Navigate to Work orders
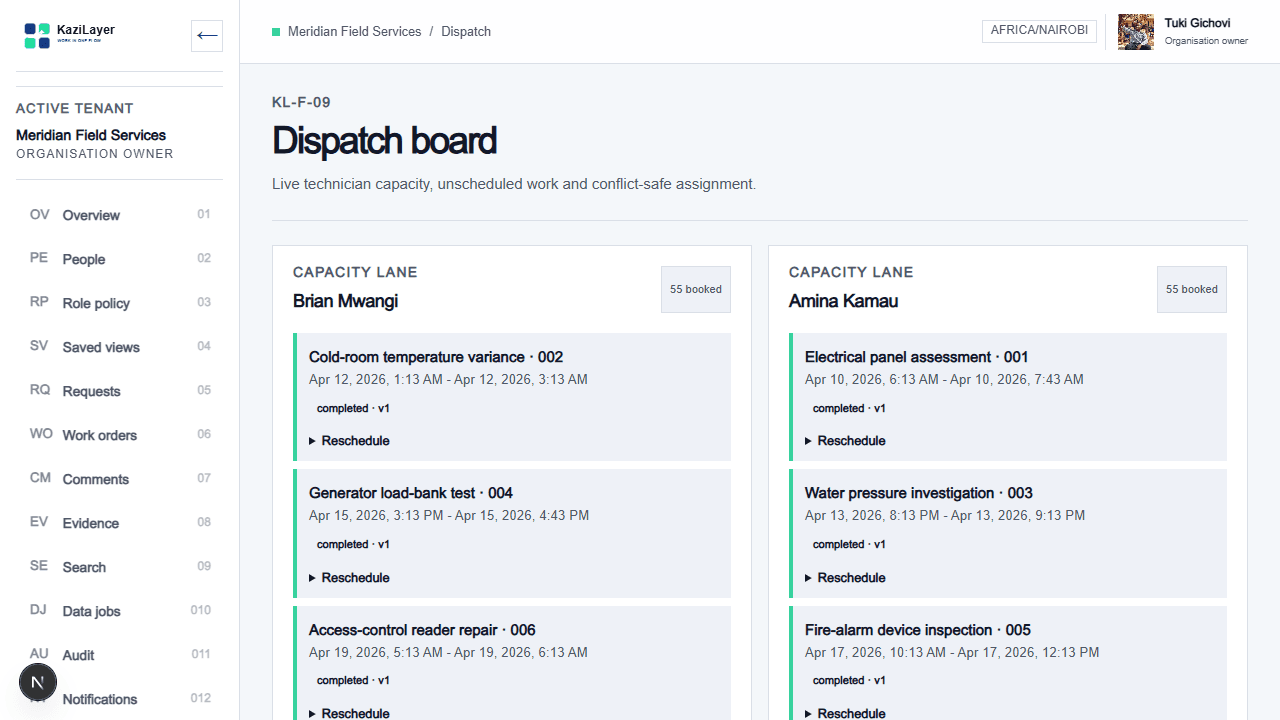Screen dimensions: 1280x720 (120, 435)
